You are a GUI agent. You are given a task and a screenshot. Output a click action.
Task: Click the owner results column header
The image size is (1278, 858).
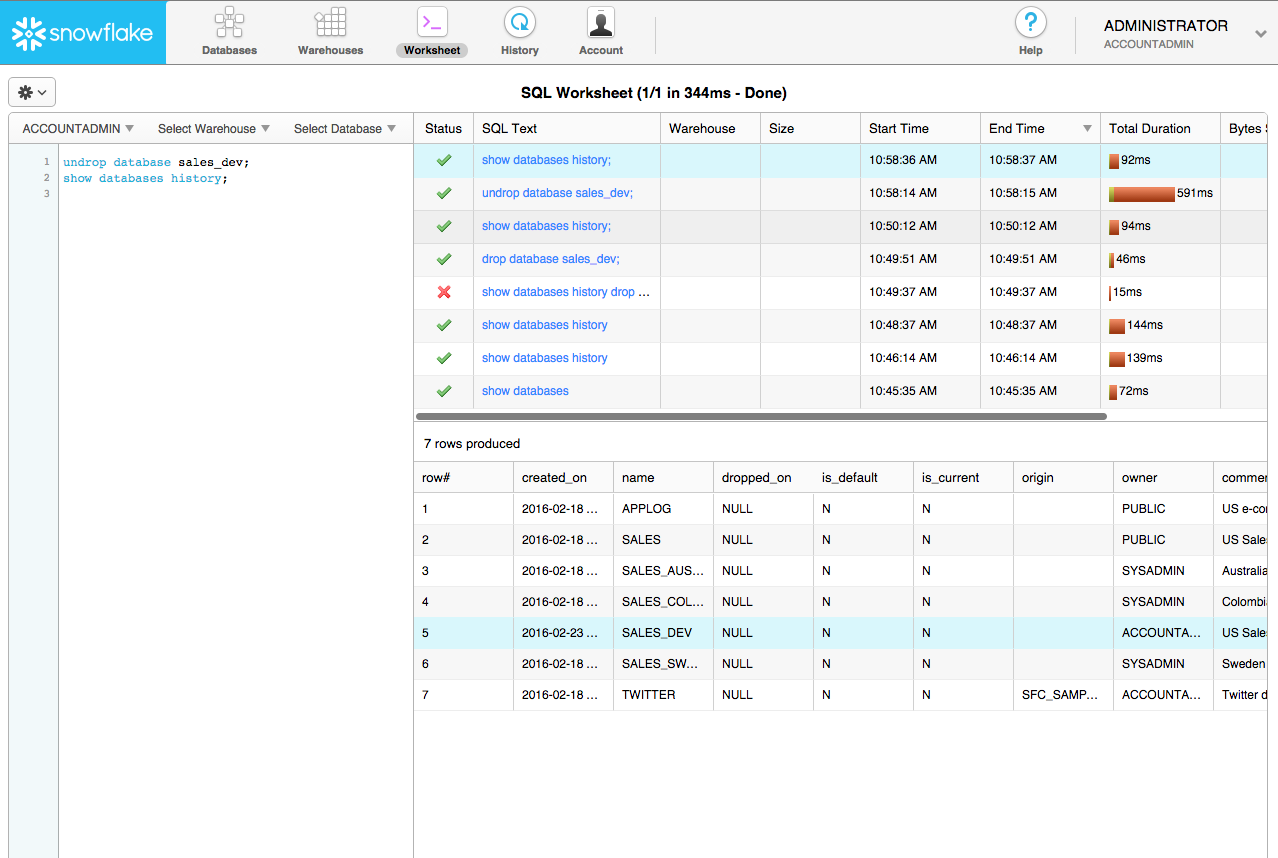pyautogui.click(x=1163, y=477)
